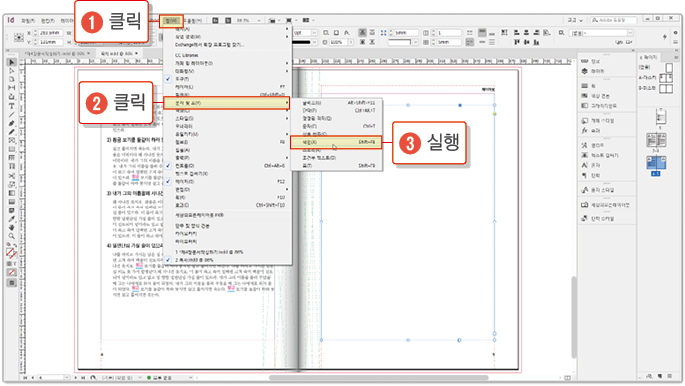
Task: Click the Adobe help search field
Action: click(613, 21)
